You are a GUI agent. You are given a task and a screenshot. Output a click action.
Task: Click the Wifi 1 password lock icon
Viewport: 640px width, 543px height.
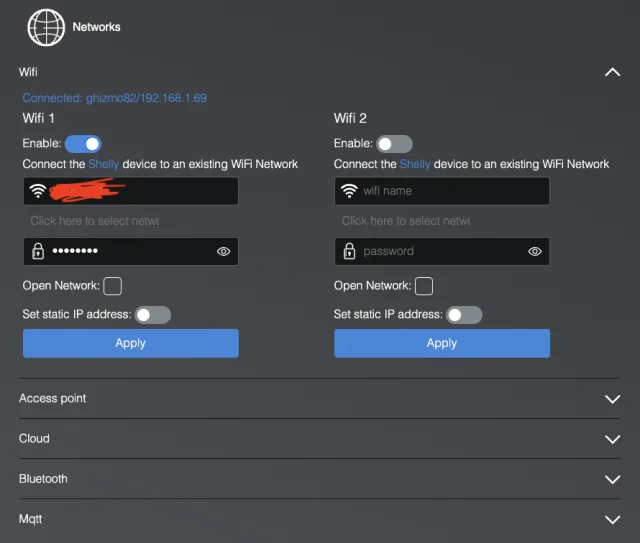pyautogui.click(x=38, y=251)
